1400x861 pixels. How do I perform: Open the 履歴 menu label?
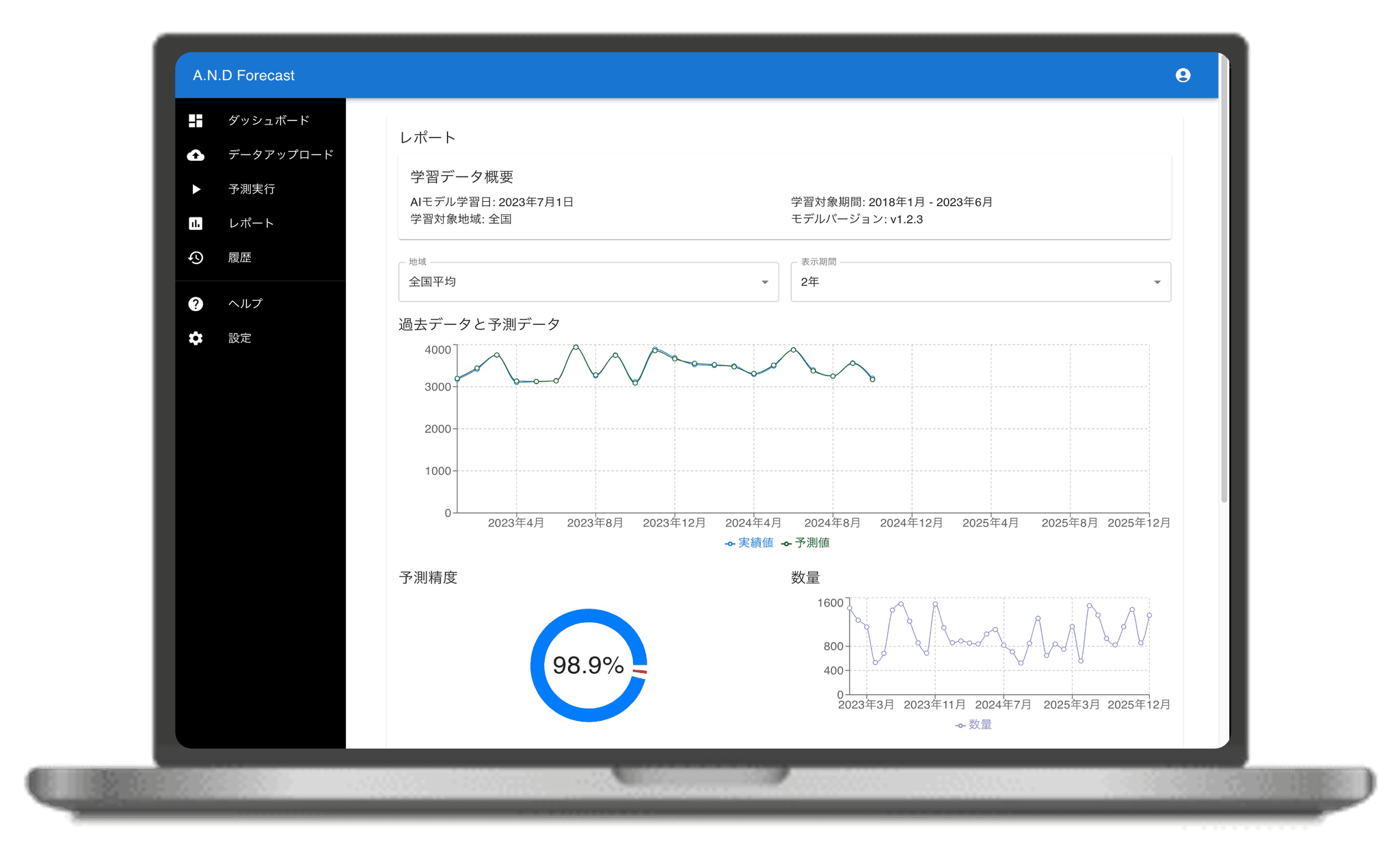coord(240,258)
